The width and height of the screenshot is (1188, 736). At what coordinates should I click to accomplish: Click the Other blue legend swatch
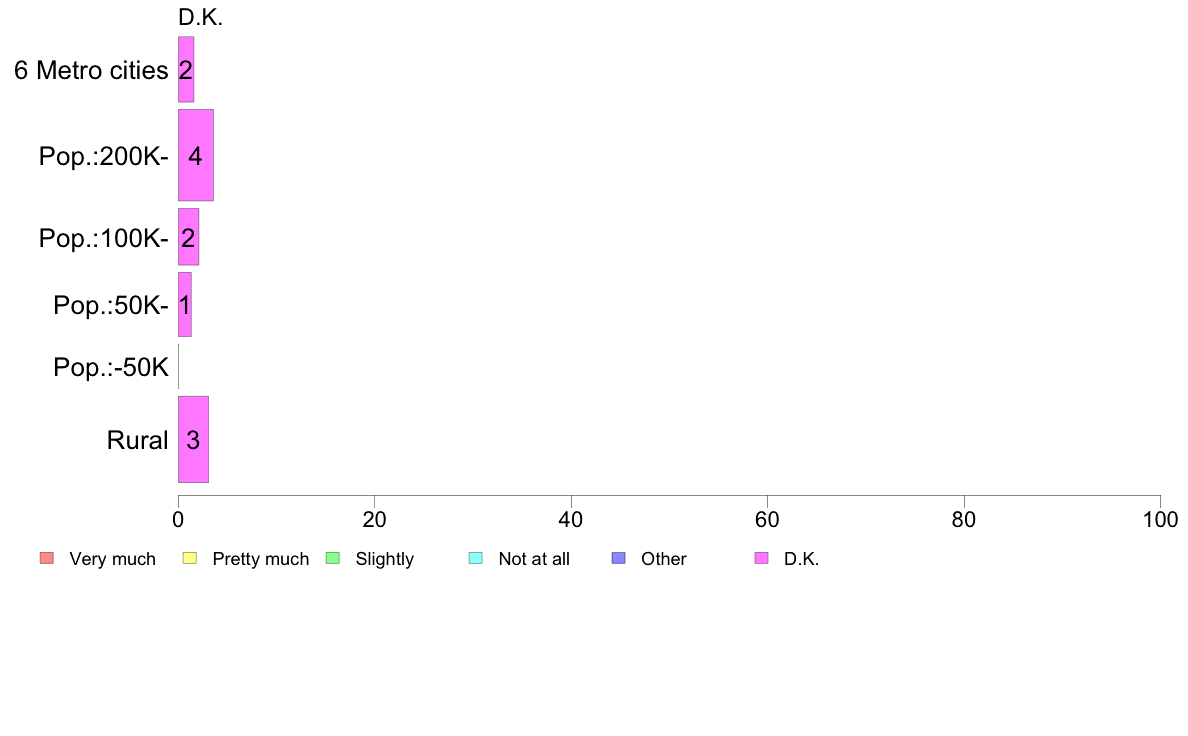click(x=618, y=559)
